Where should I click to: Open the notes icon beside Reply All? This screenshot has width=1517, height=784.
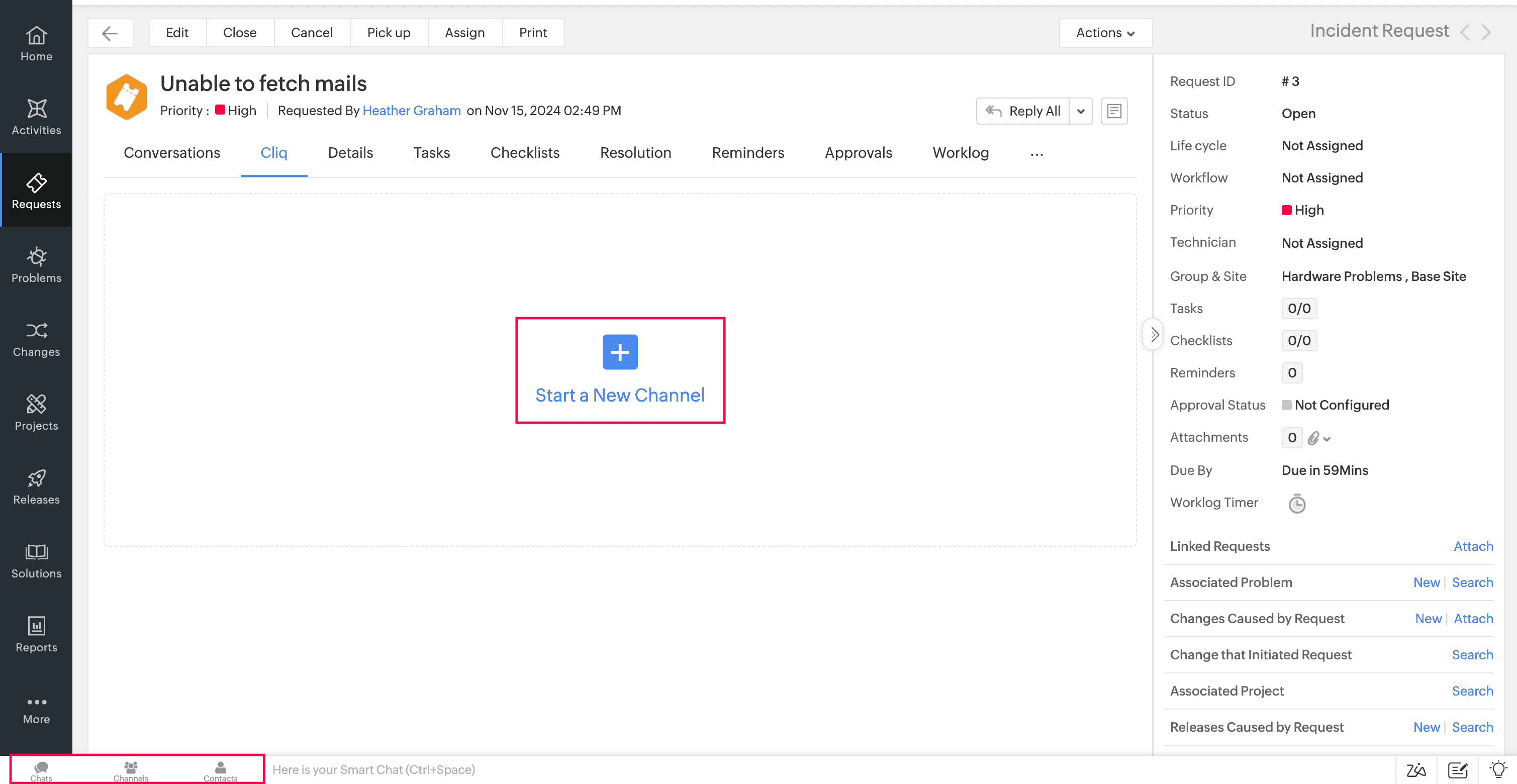tap(1113, 111)
